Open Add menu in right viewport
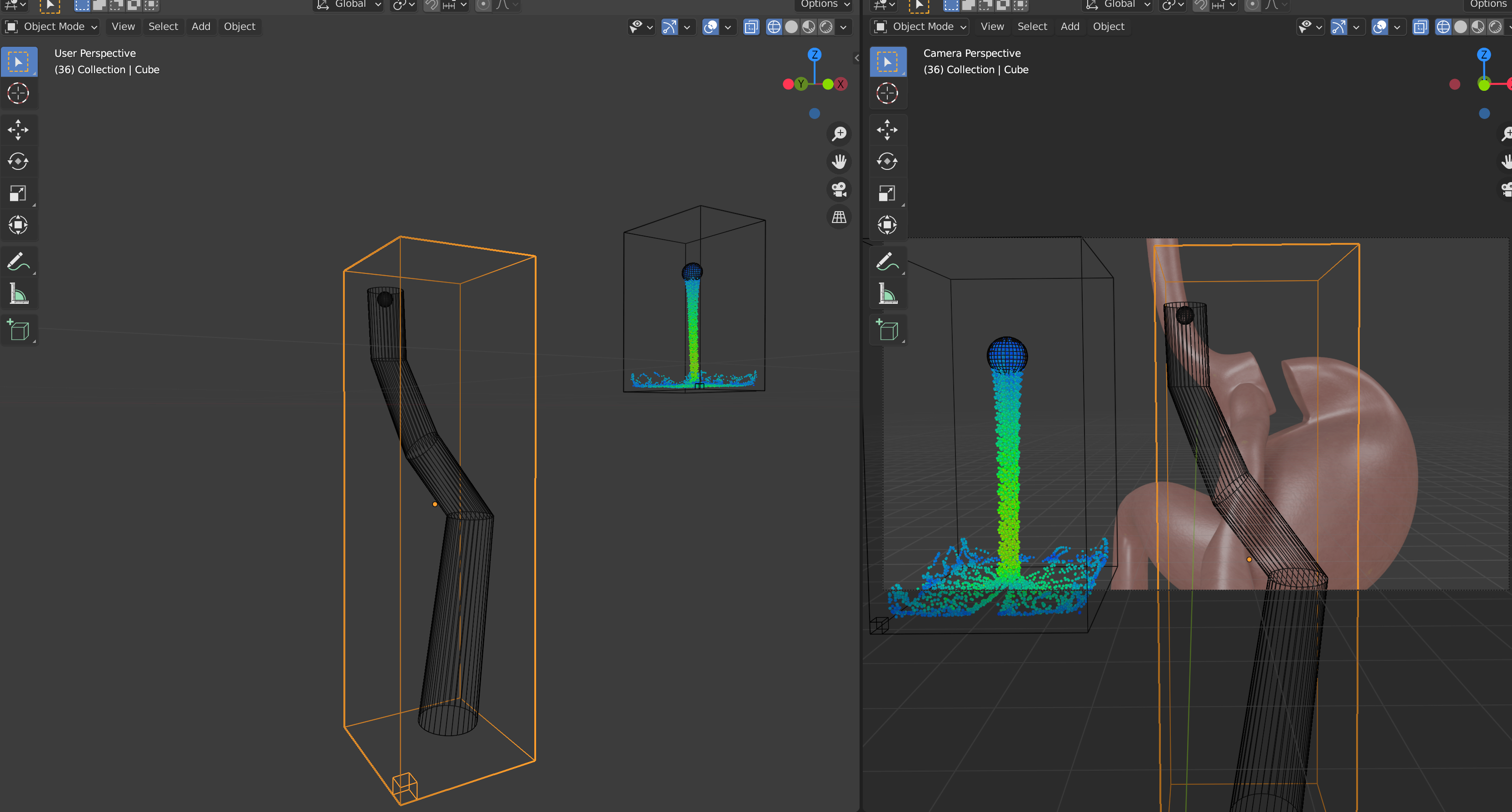 (x=1070, y=27)
